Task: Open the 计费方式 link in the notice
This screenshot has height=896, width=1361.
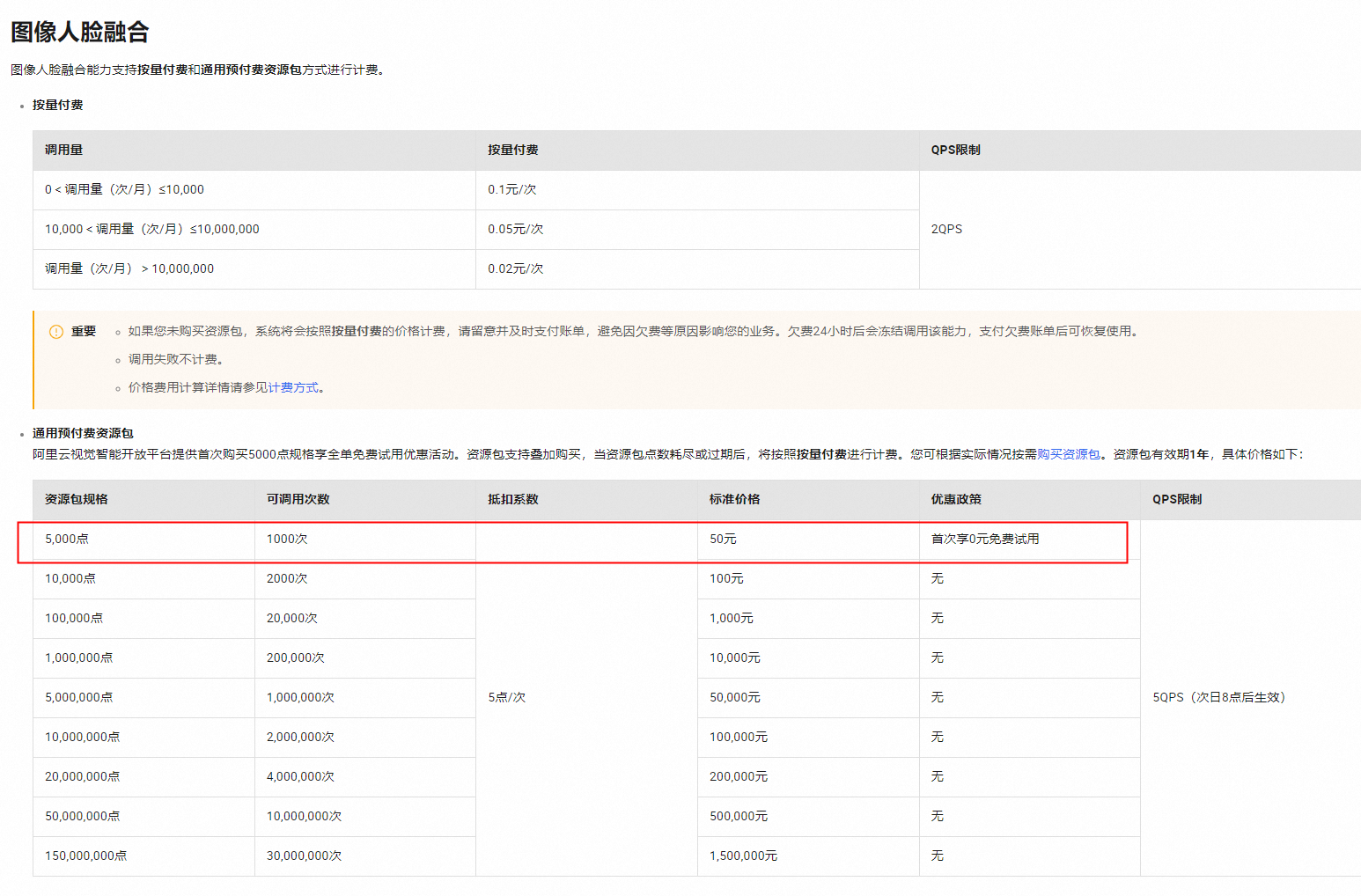Action: 293,387
